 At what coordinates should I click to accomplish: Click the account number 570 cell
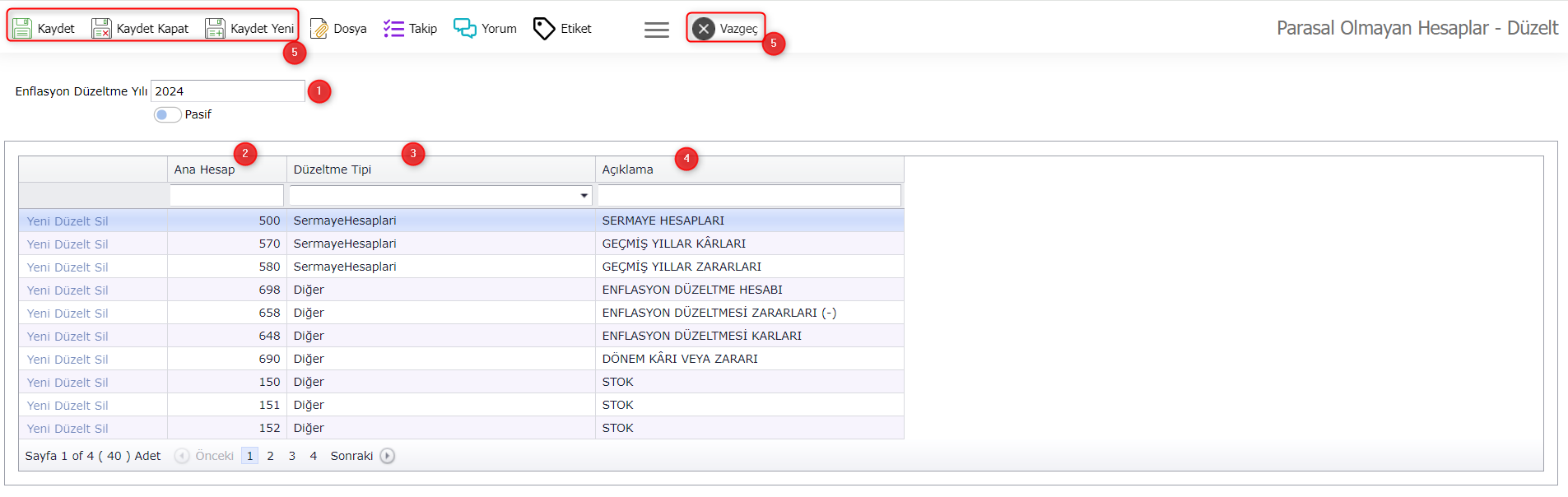pyautogui.click(x=227, y=244)
